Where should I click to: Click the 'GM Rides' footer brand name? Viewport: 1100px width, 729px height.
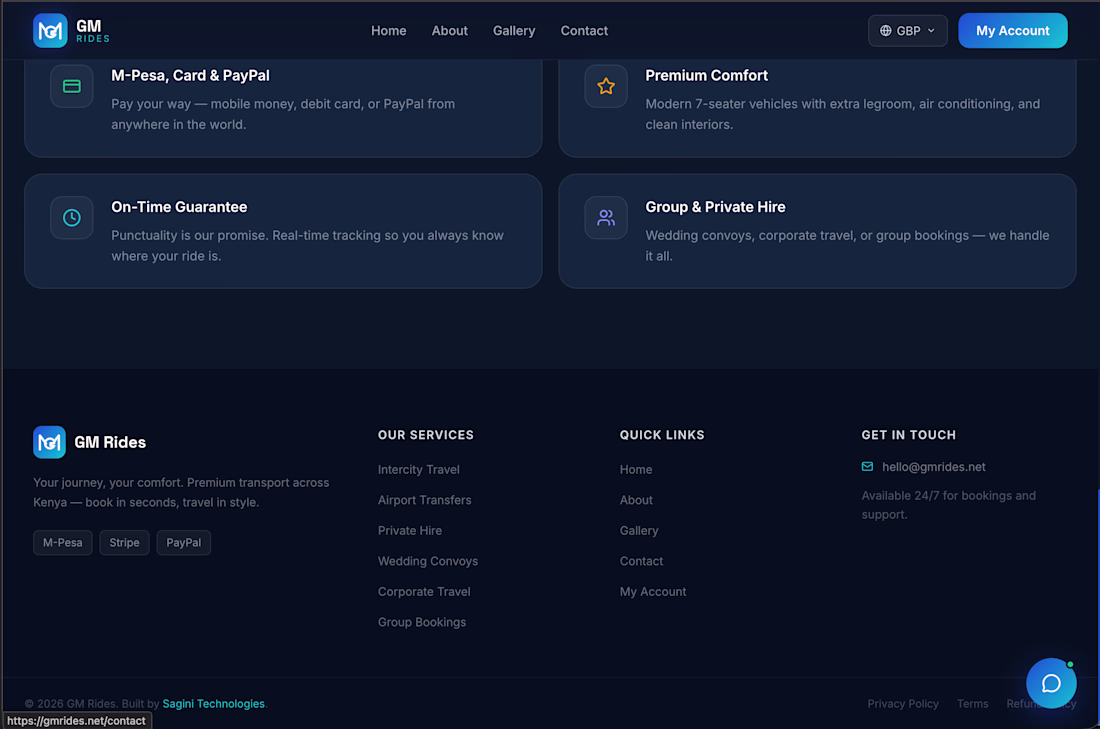(110, 442)
